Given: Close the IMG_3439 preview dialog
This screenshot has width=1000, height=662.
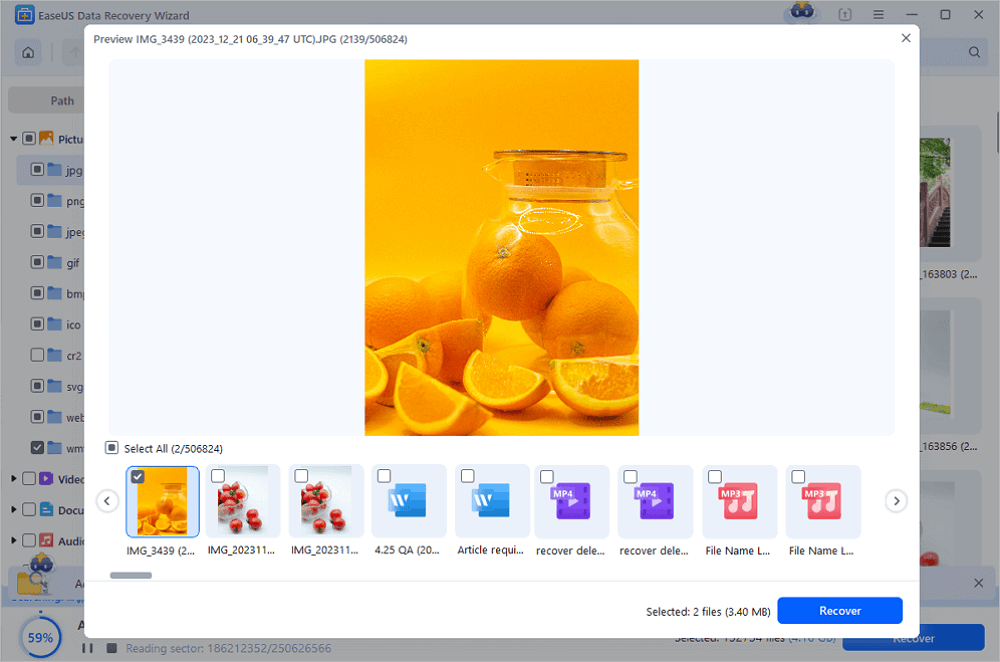Looking at the screenshot, I should point(906,38).
